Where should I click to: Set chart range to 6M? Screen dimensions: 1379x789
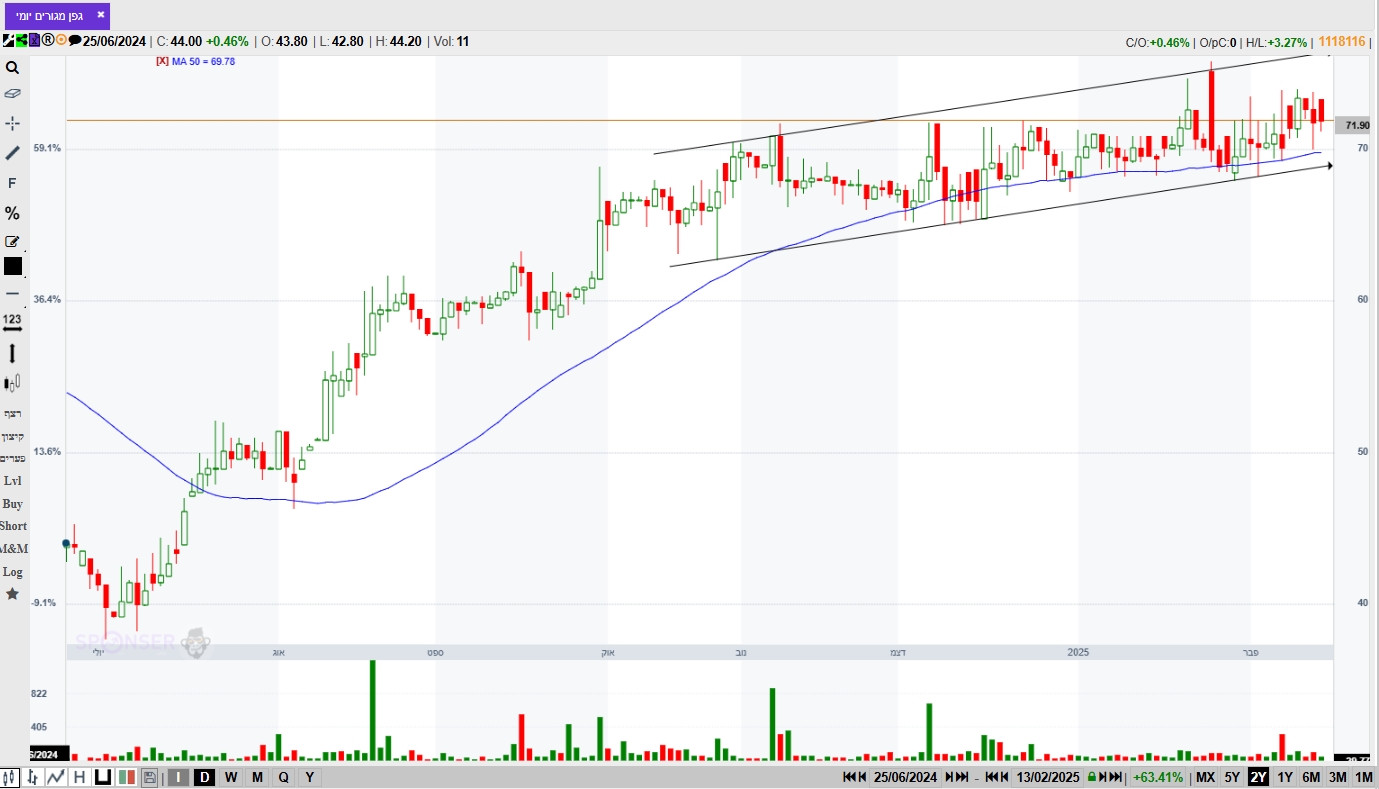pyautogui.click(x=1311, y=777)
